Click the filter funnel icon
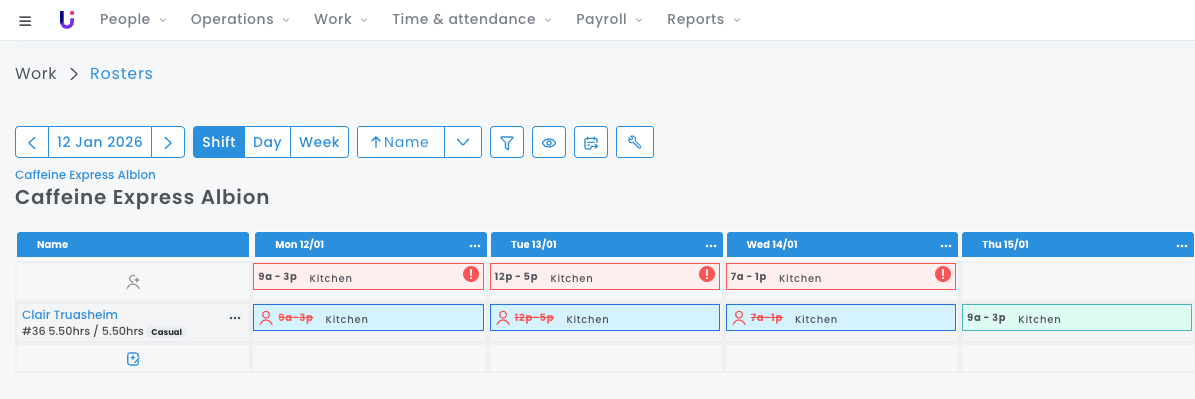This screenshot has height=399, width=1195. point(507,142)
